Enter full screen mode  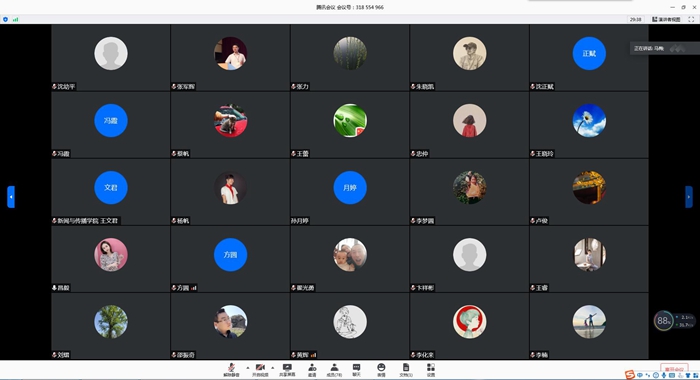691,19
